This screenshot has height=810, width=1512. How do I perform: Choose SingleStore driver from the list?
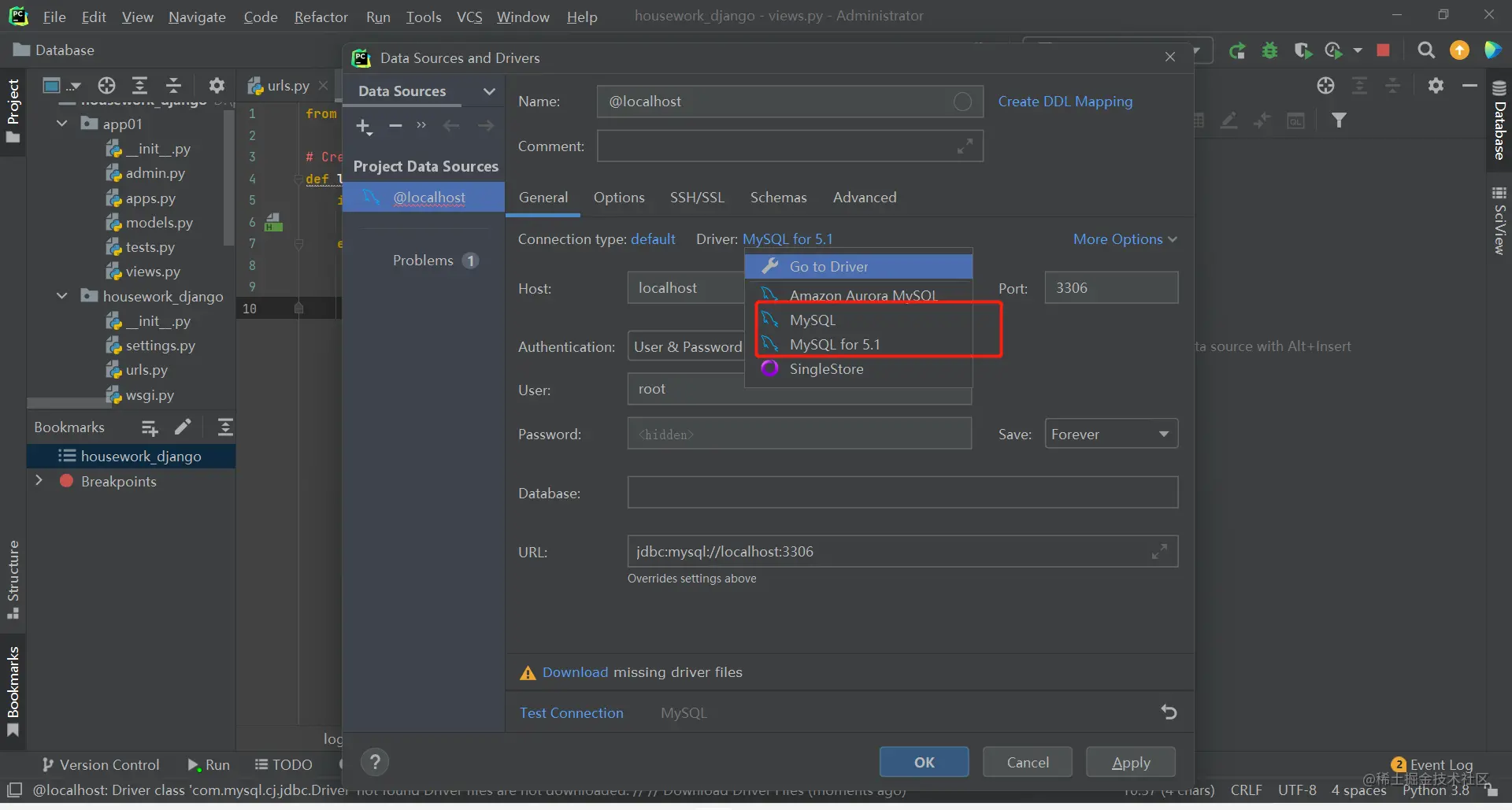tap(858, 369)
